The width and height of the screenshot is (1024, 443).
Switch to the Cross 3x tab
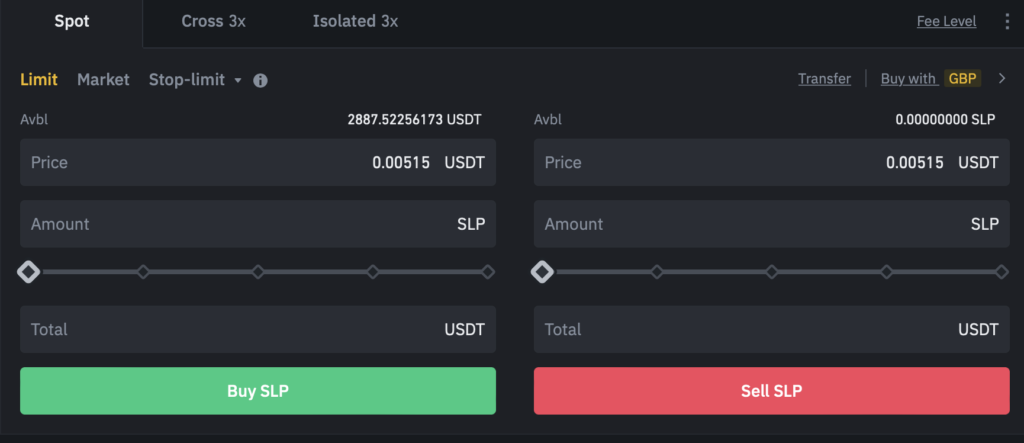[x=215, y=21]
